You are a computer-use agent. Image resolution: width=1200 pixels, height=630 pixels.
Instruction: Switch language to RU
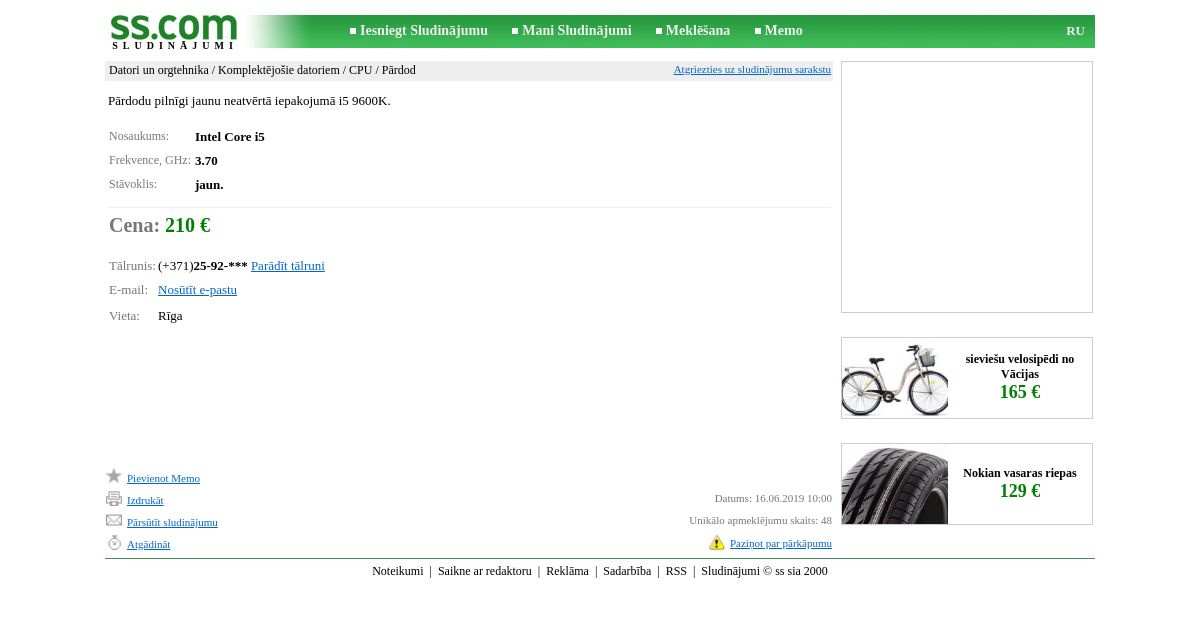tap(1075, 31)
